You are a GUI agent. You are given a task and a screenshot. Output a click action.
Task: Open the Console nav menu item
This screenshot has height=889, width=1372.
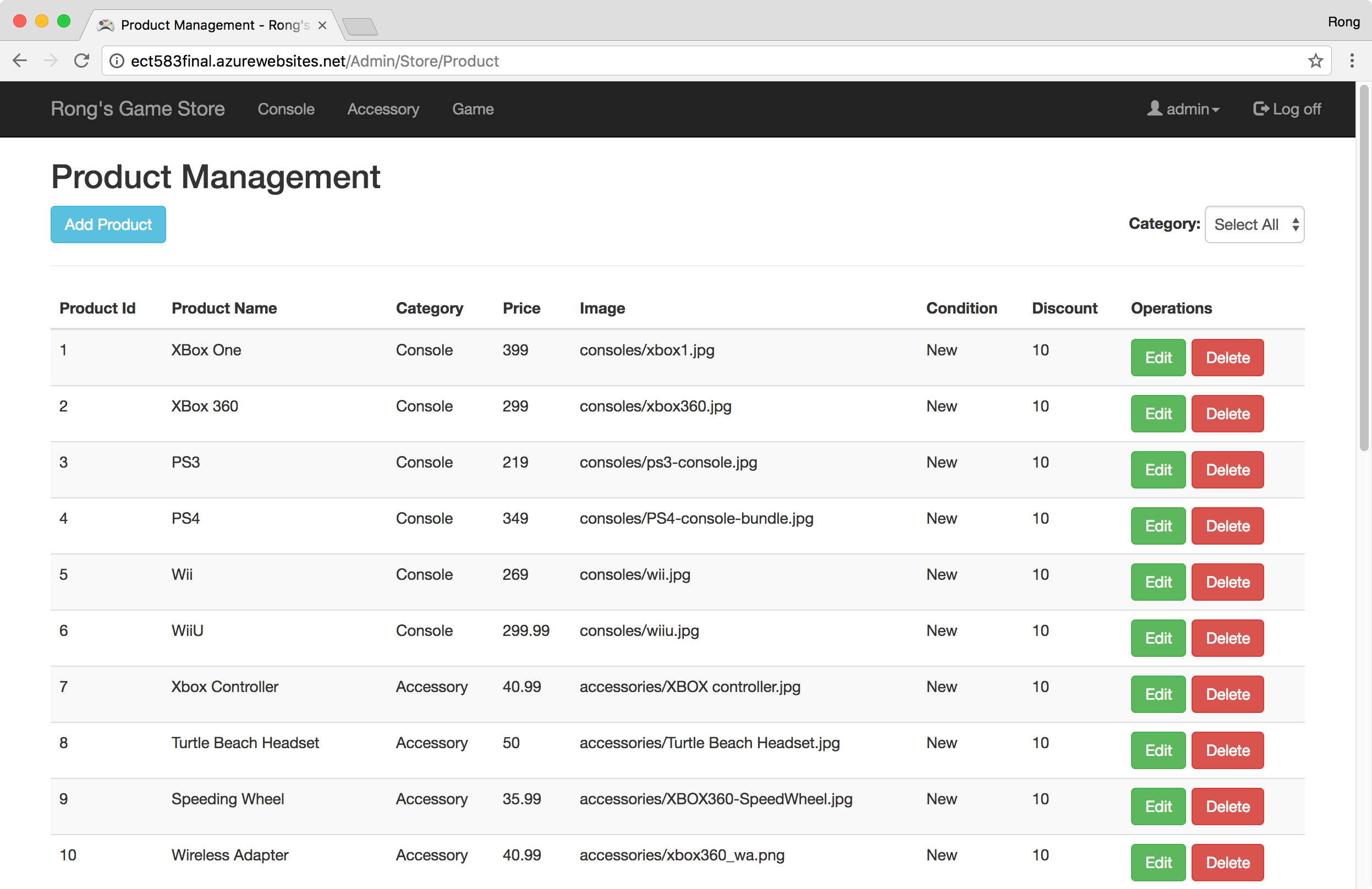pyautogui.click(x=286, y=109)
